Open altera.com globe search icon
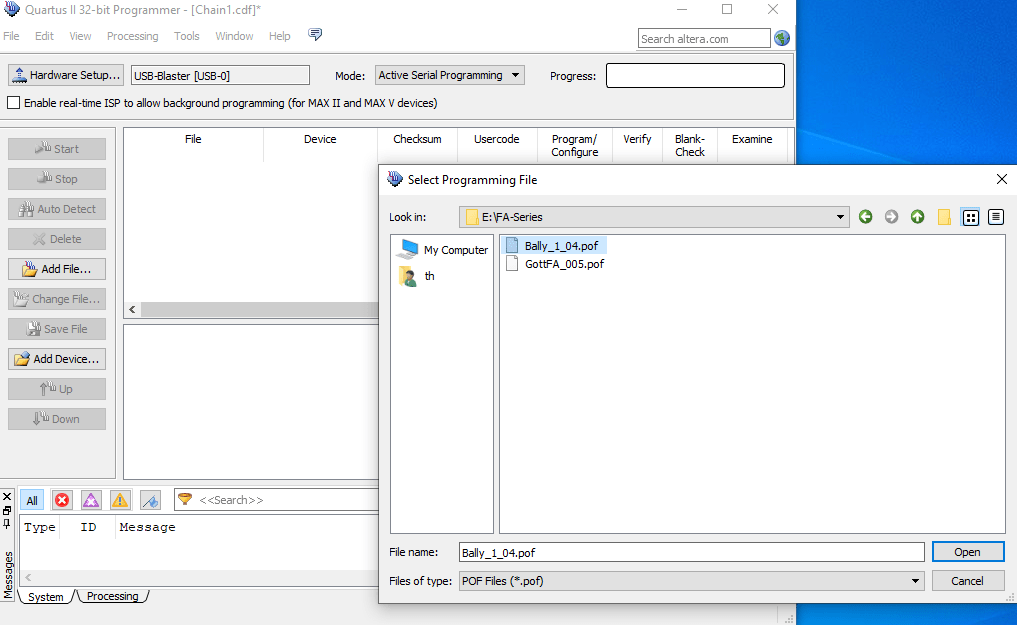Viewport: 1017px width, 625px height. click(x=782, y=38)
